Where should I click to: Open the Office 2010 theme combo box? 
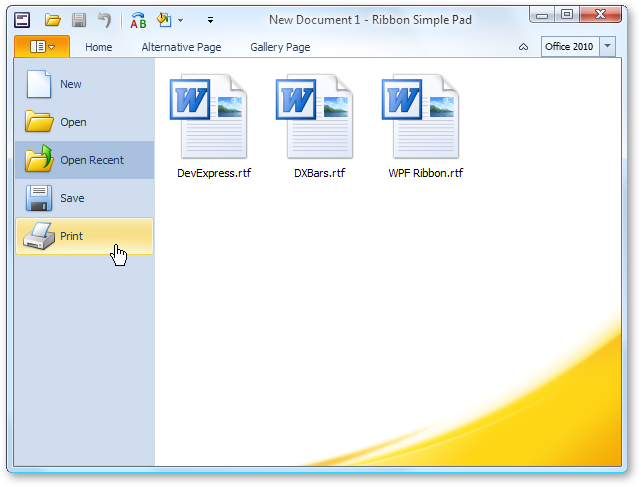(x=578, y=47)
